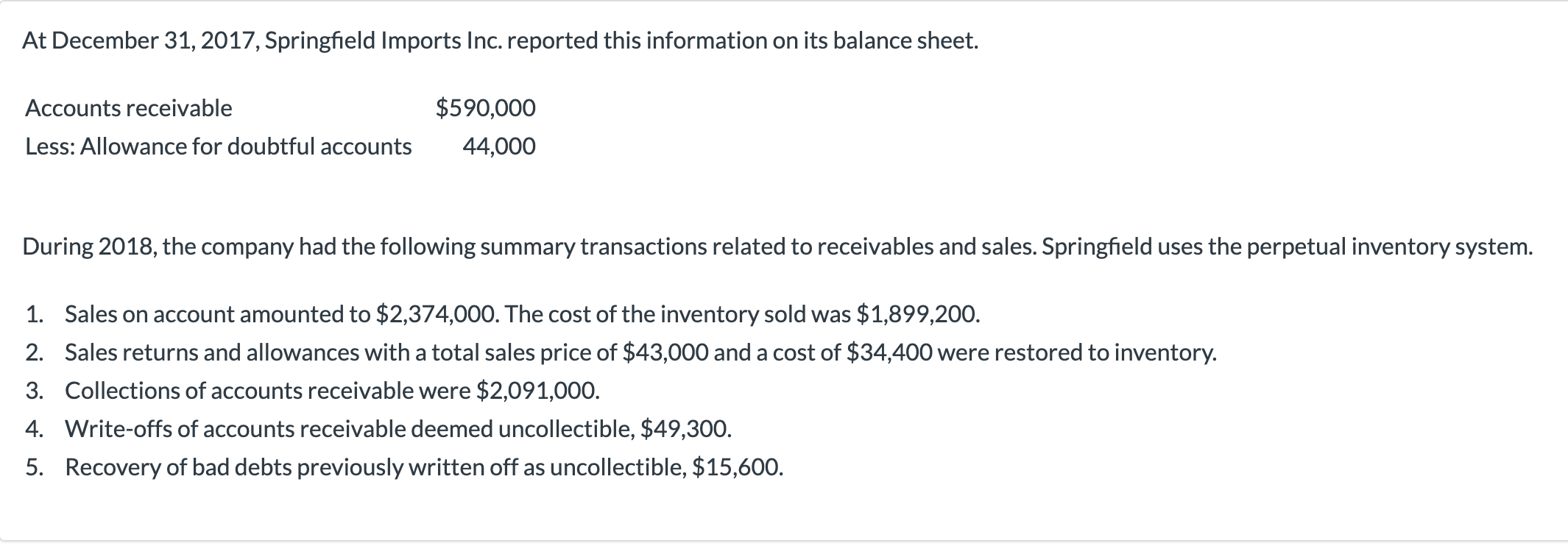Click the Accounts receivable label

coord(129,108)
